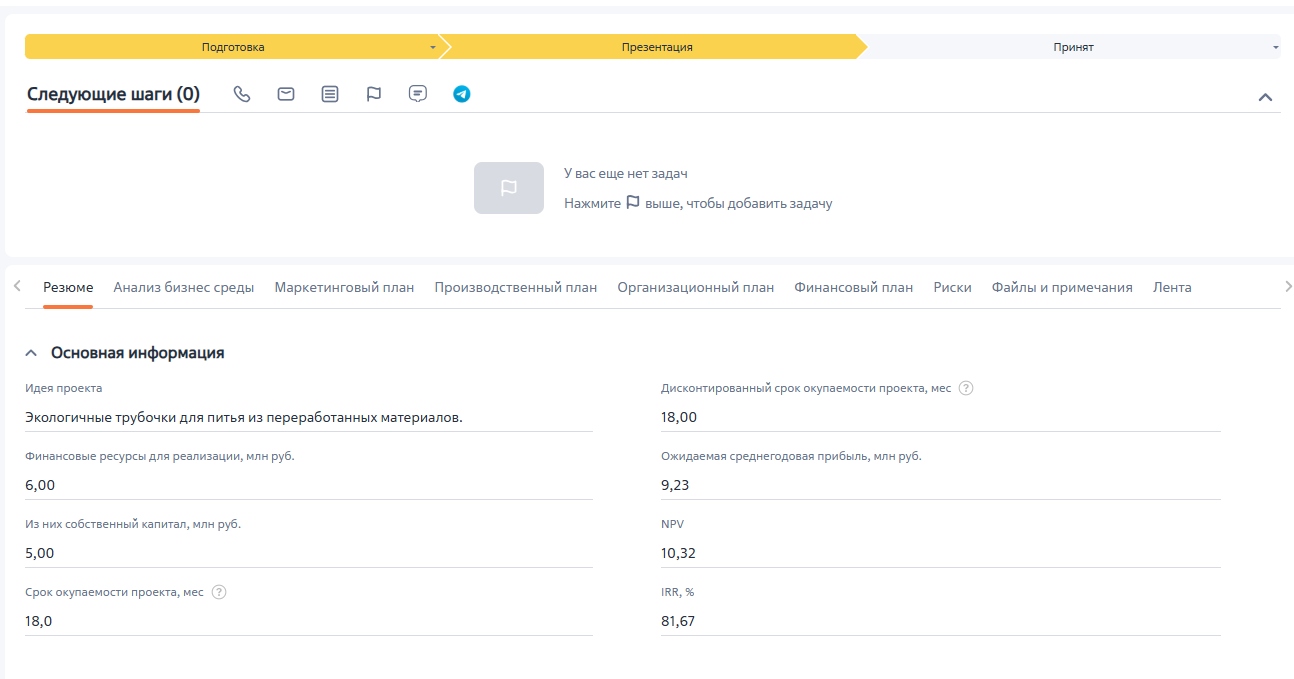Edit собственный капитал field value 5,00
Screen dimensions: 1294x679
click(309, 554)
